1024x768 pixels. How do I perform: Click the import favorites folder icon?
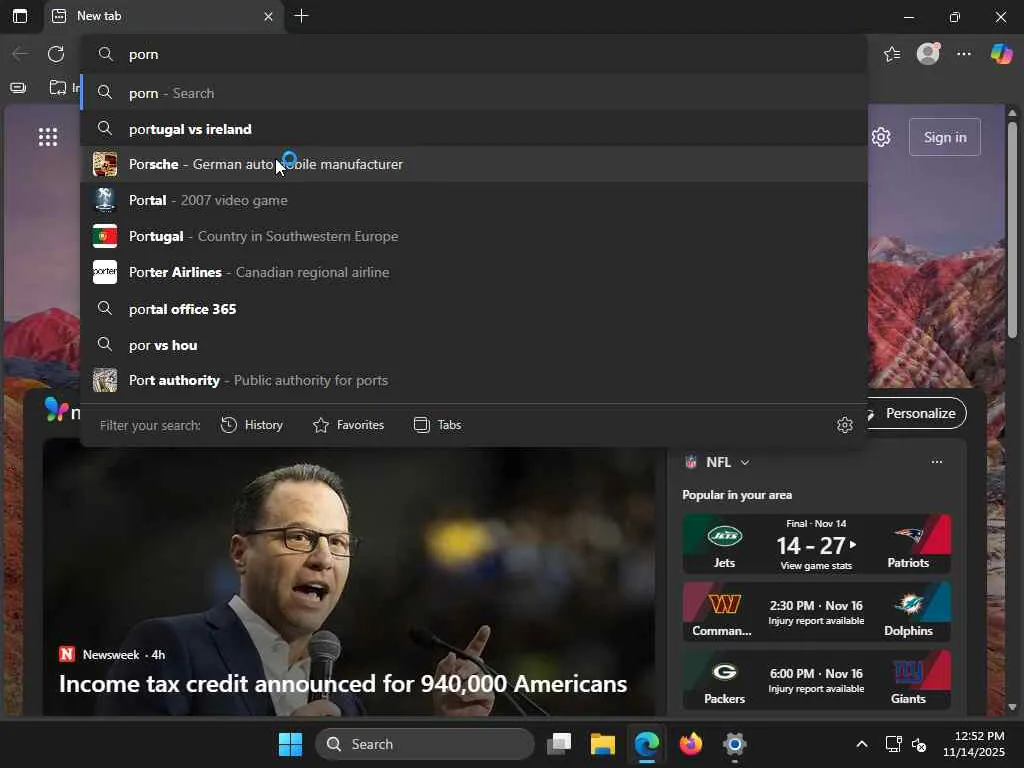[58, 88]
